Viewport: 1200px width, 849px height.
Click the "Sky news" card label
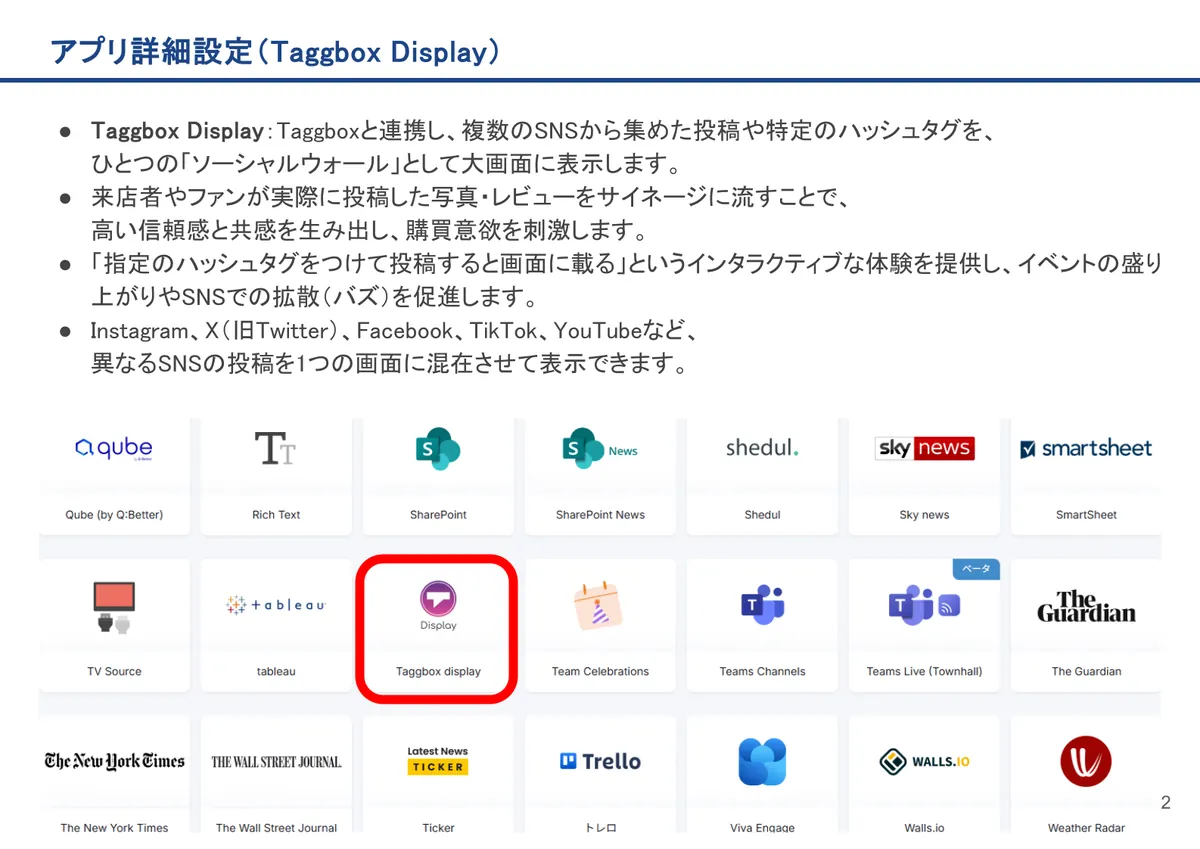[924, 515]
